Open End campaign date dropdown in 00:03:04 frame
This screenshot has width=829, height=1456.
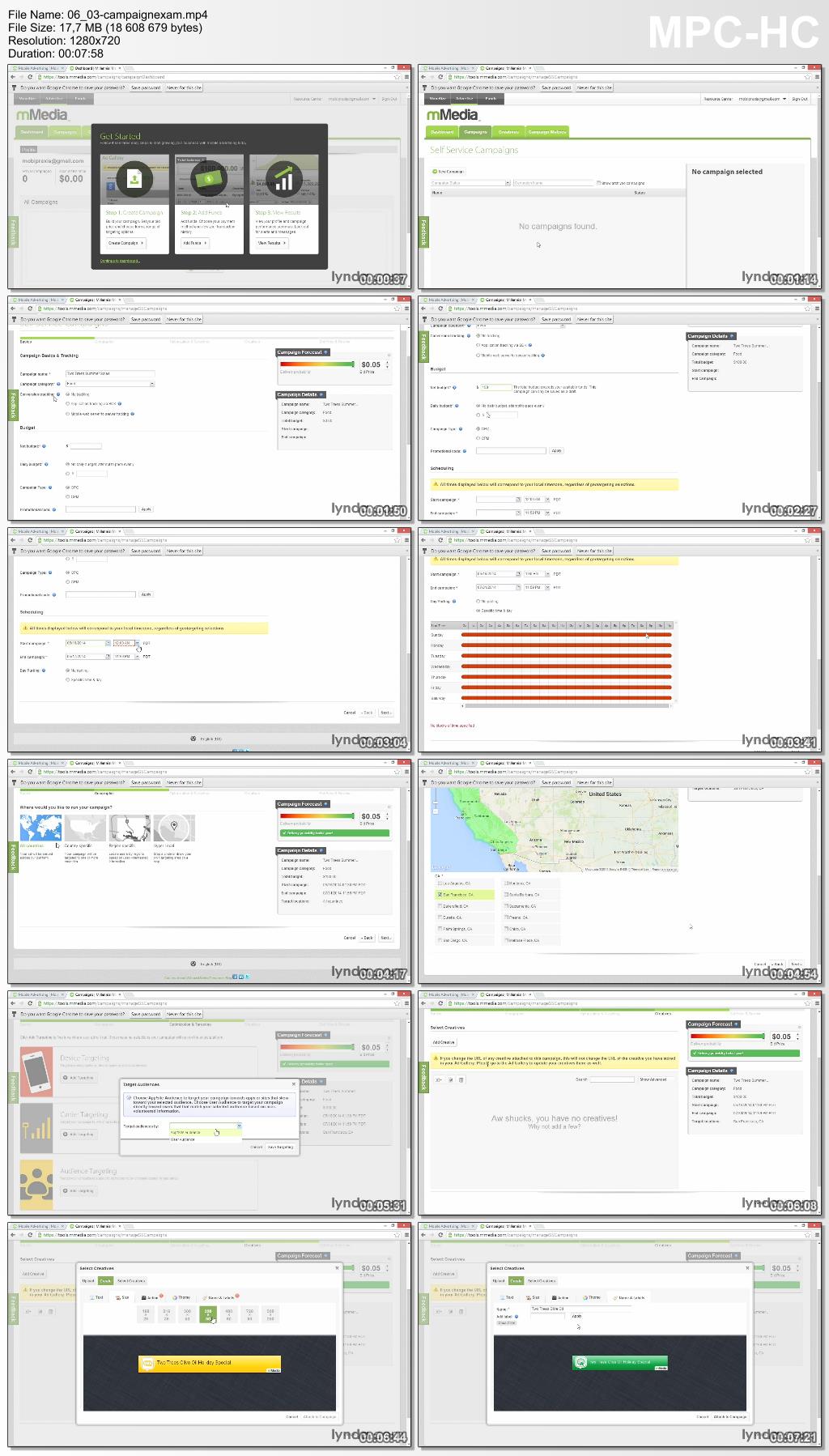tap(107, 657)
